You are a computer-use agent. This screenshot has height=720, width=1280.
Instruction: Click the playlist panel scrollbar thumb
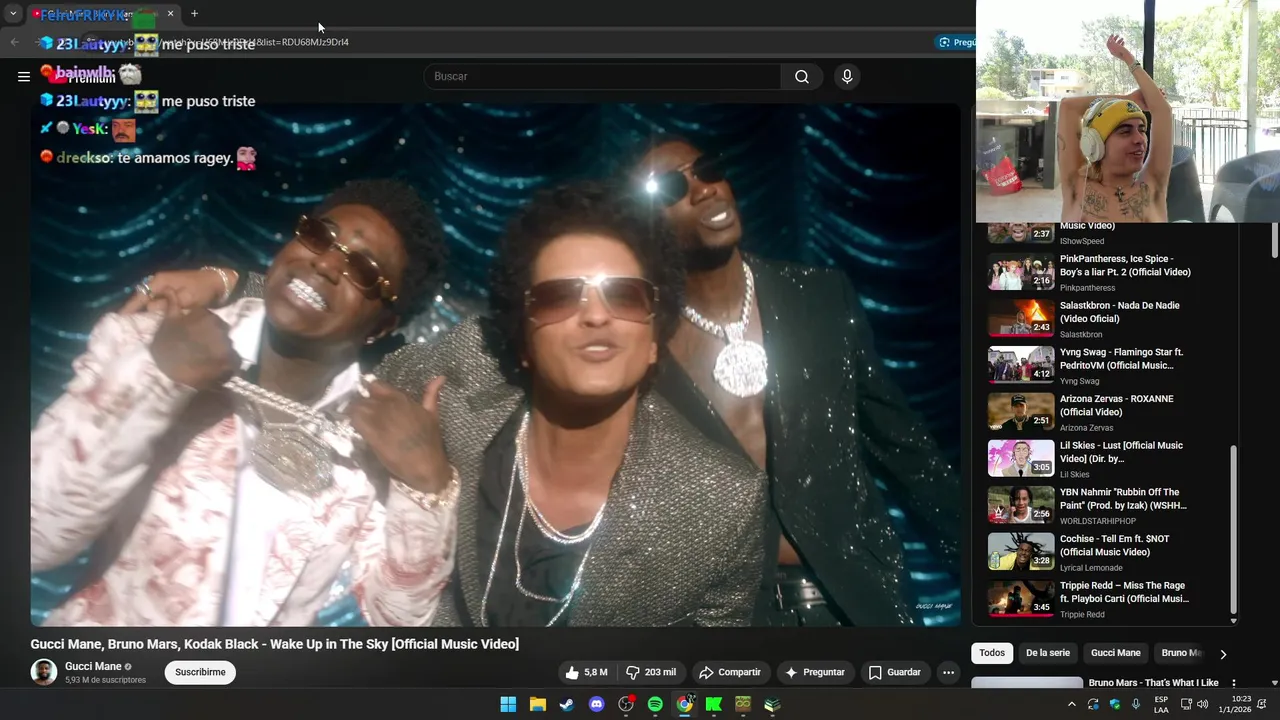pos(1233,528)
